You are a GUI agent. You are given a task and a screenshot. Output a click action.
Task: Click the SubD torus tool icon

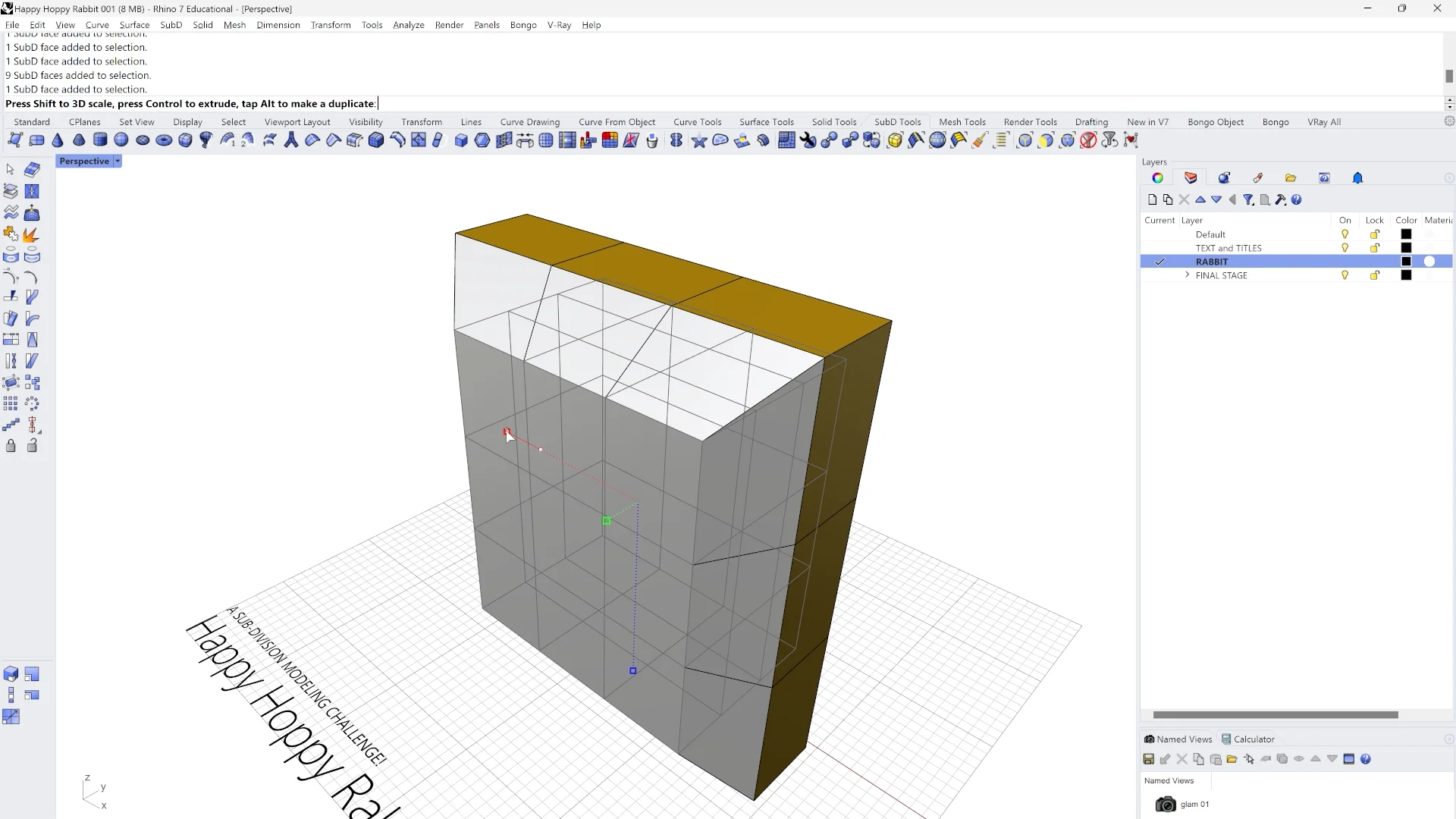pos(164,140)
